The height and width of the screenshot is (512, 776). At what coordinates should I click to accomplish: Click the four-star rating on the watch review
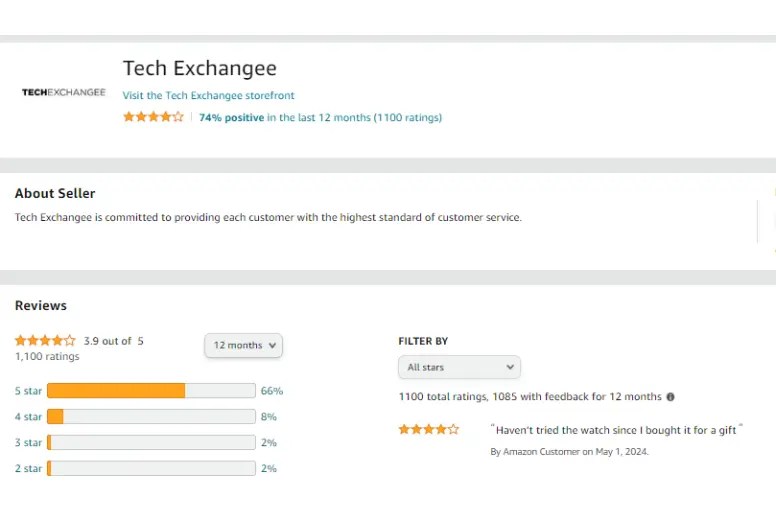[x=428, y=430]
